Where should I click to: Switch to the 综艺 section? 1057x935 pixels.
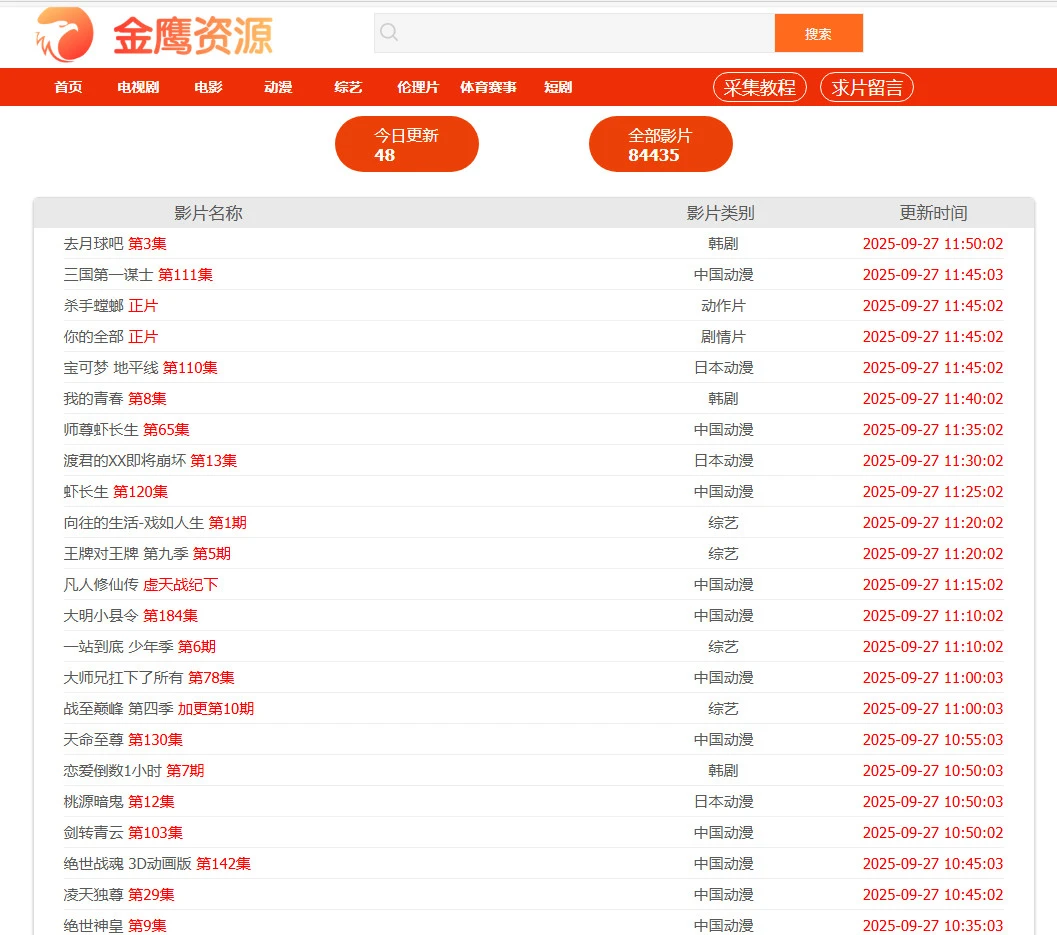[x=348, y=87]
